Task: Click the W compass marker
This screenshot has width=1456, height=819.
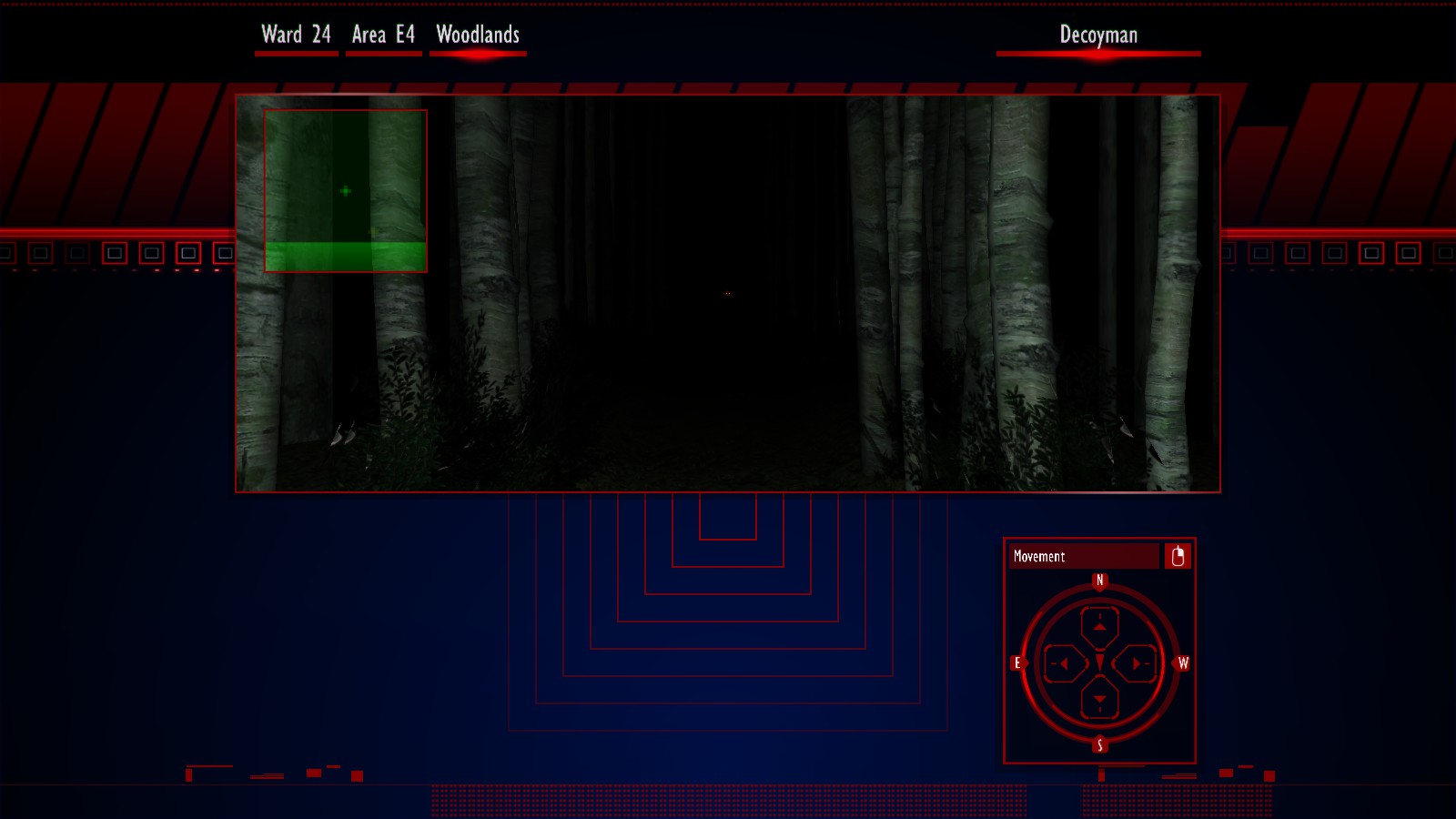Action: click(1183, 663)
